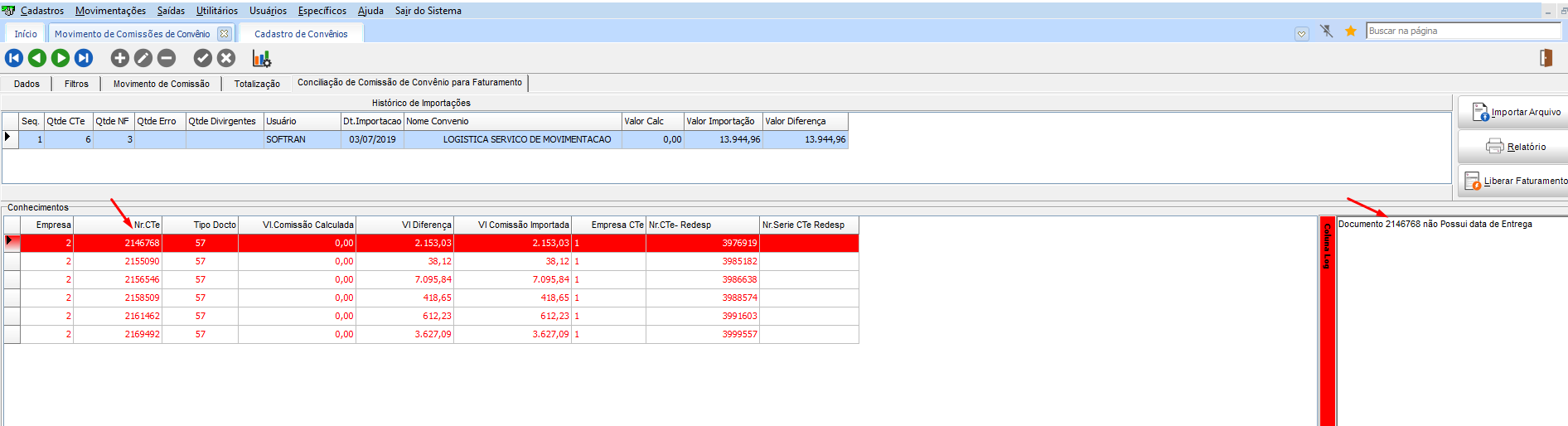Click difference value 7.095,84 cell
Image resolution: width=1568 pixels, height=426 pixels.
click(404, 279)
